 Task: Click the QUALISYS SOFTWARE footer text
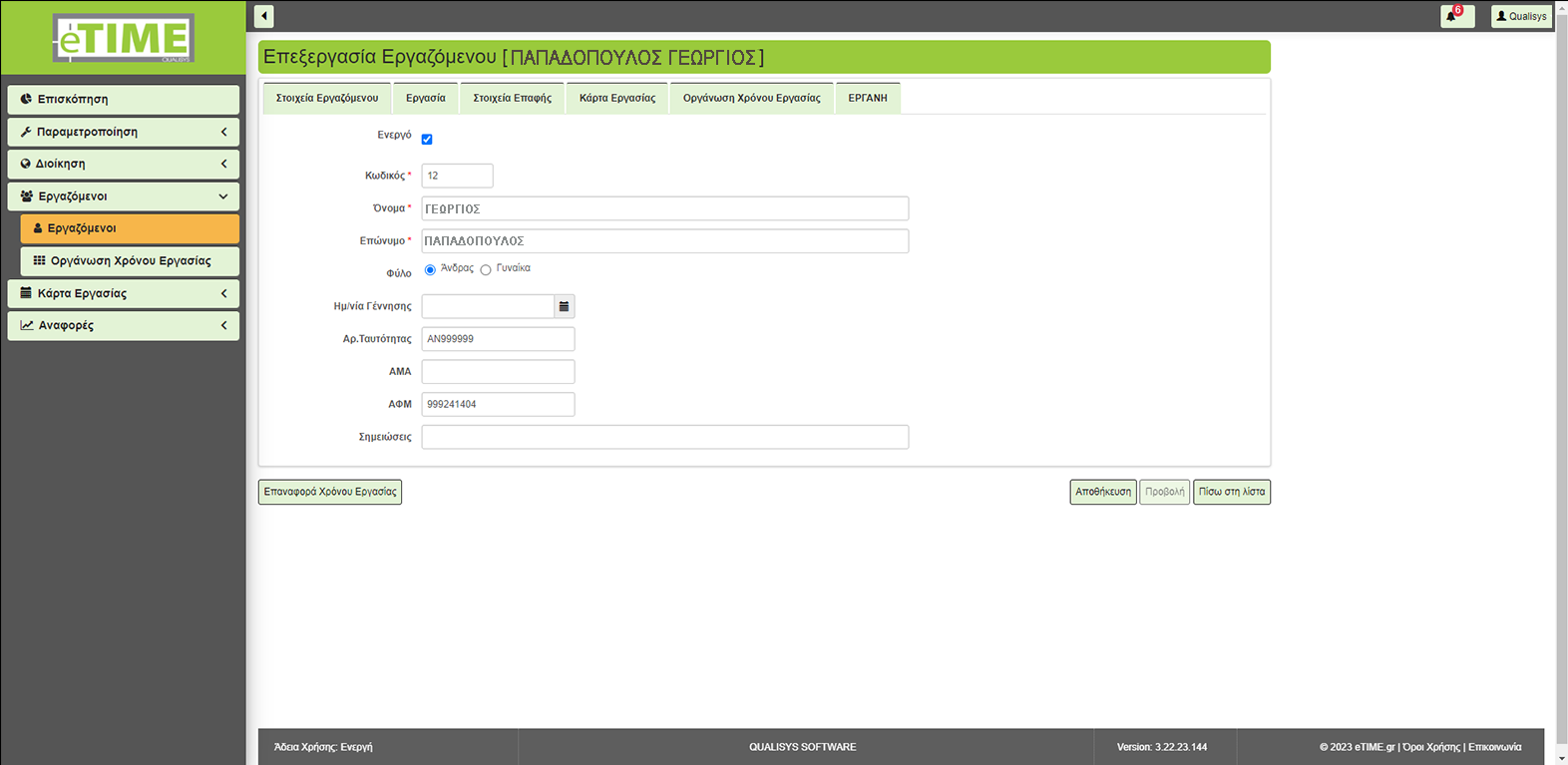pyautogui.click(x=803, y=747)
